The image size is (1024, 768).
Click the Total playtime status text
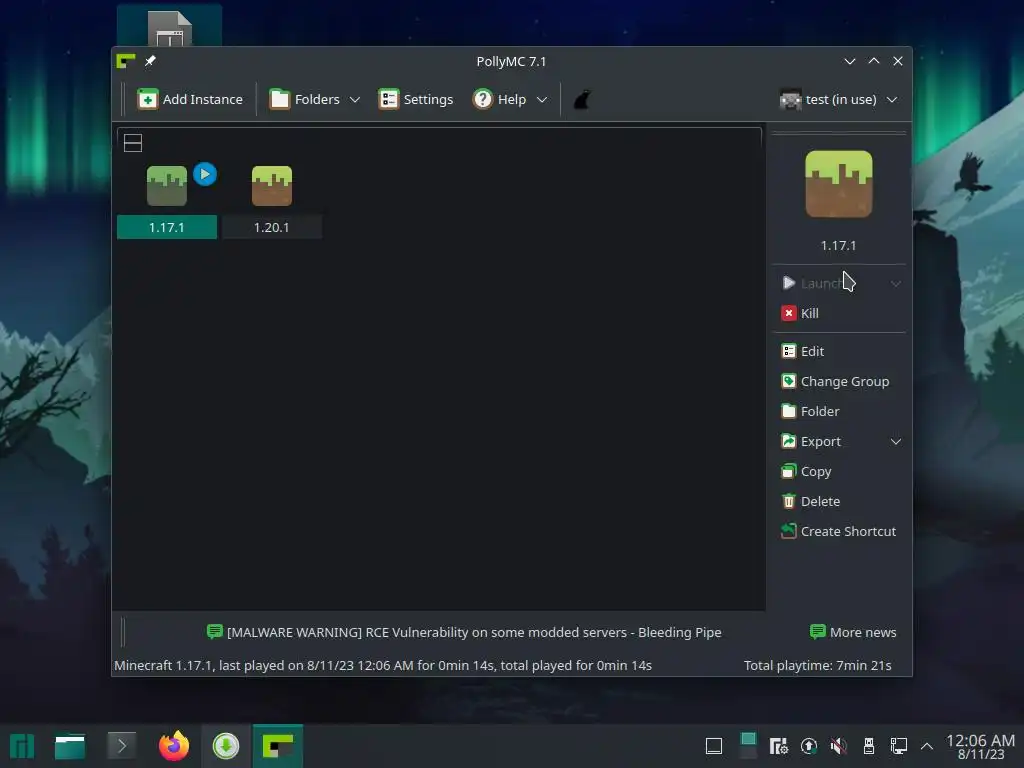(x=818, y=665)
